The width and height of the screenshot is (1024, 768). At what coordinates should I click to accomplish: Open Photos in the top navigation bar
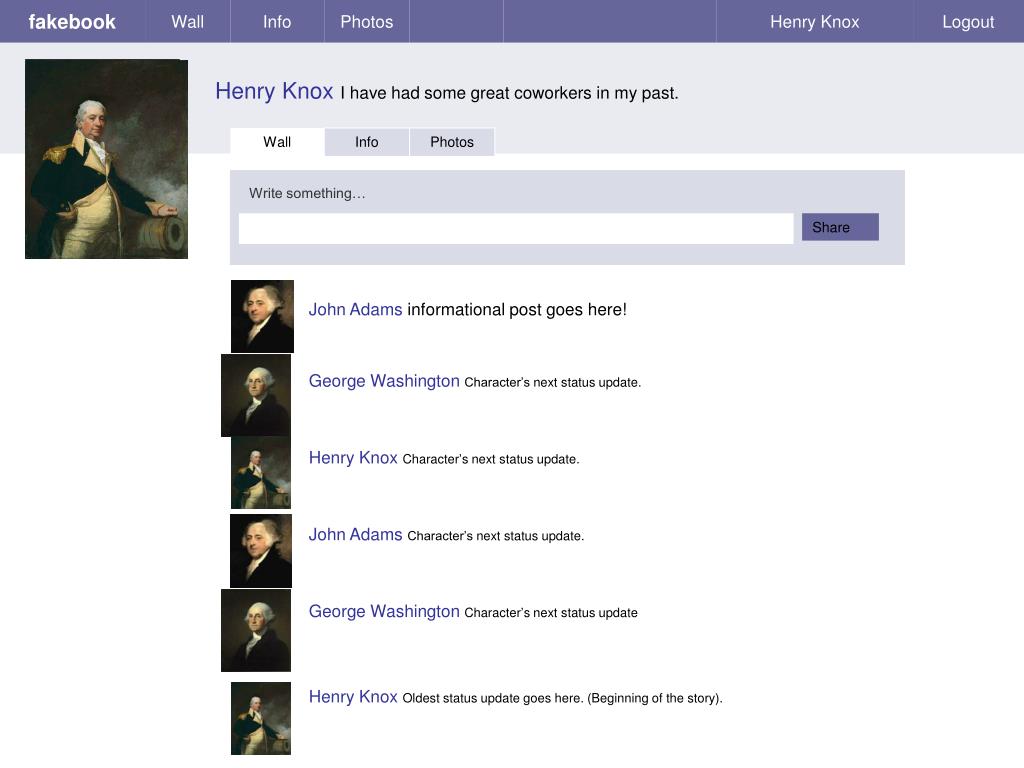(366, 22)
